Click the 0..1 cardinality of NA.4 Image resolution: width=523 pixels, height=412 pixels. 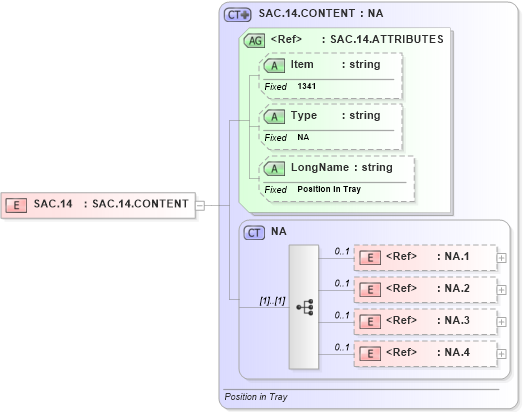pyautogui.click(x=342, y=347)
